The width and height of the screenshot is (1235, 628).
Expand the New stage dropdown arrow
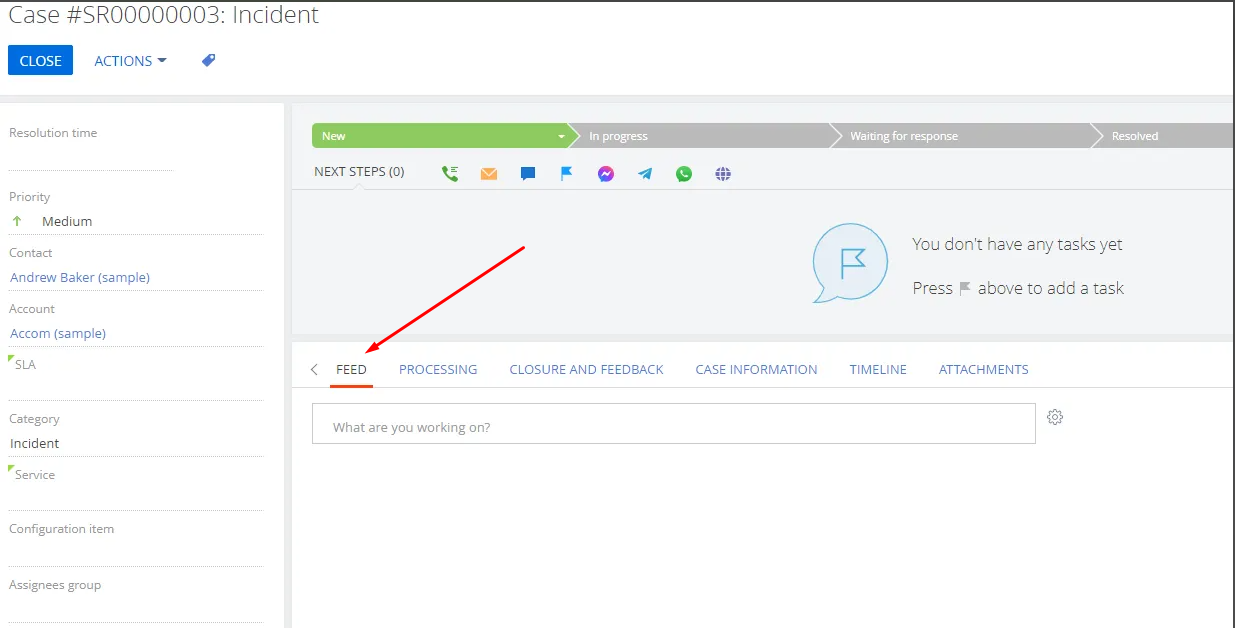click(x=561, y=136)
